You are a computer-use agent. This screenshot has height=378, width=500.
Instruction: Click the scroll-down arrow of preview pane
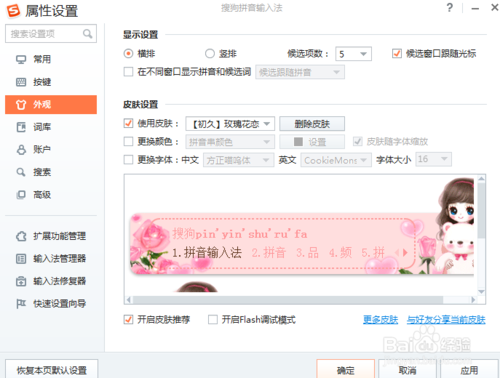pos(481,292)
